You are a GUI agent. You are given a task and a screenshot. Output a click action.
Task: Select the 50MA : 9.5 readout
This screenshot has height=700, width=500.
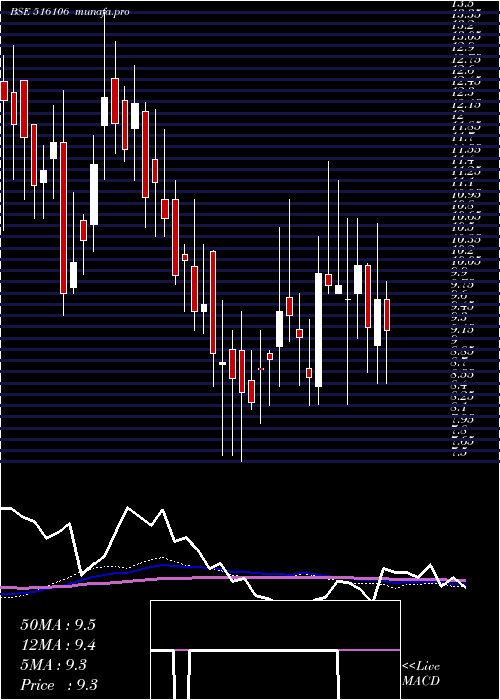[58, 625]
